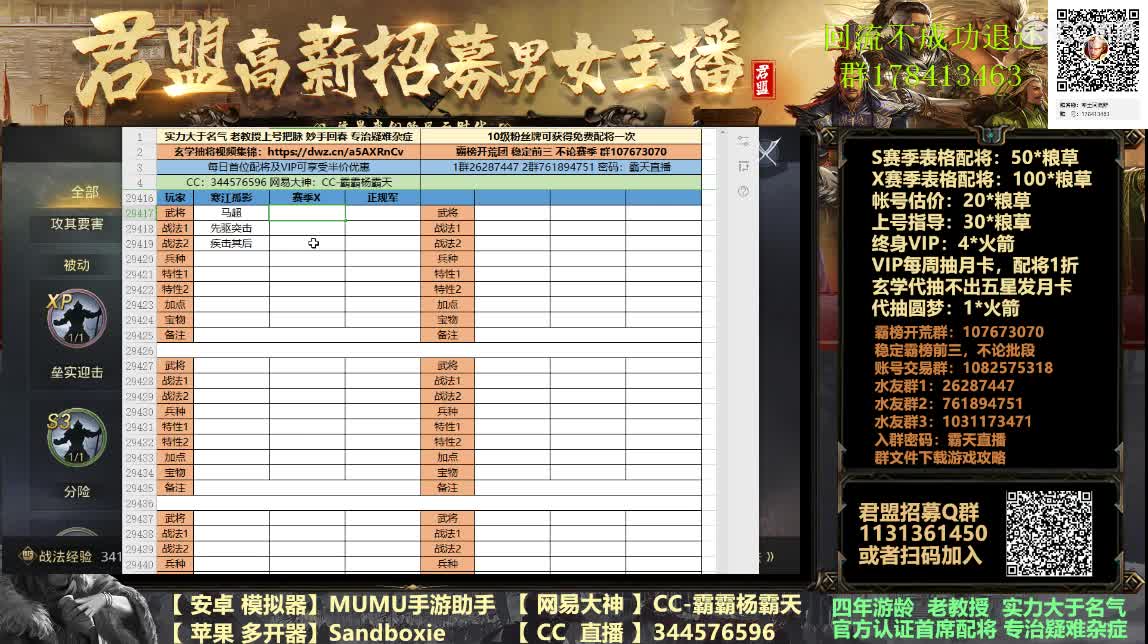
Task: Select the XP skill portrait icon
Action: [76, 318]
